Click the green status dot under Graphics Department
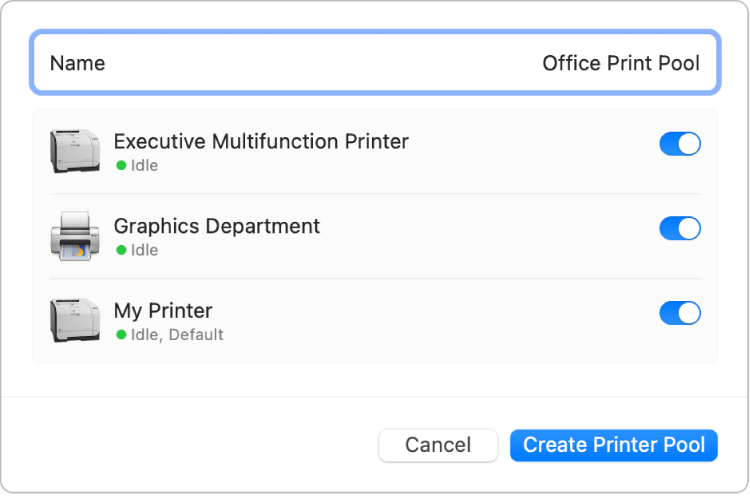750x496 pixels. 121,250
